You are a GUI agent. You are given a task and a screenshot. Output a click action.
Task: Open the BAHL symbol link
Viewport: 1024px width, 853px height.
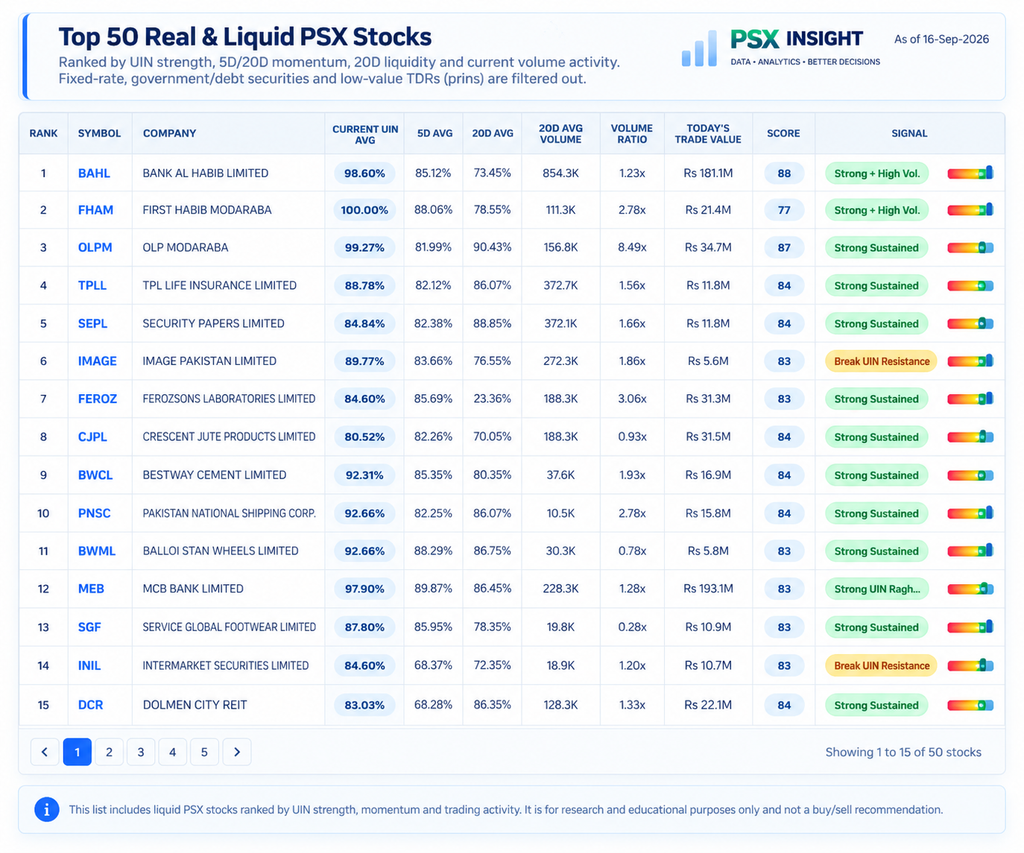point(94,173)
